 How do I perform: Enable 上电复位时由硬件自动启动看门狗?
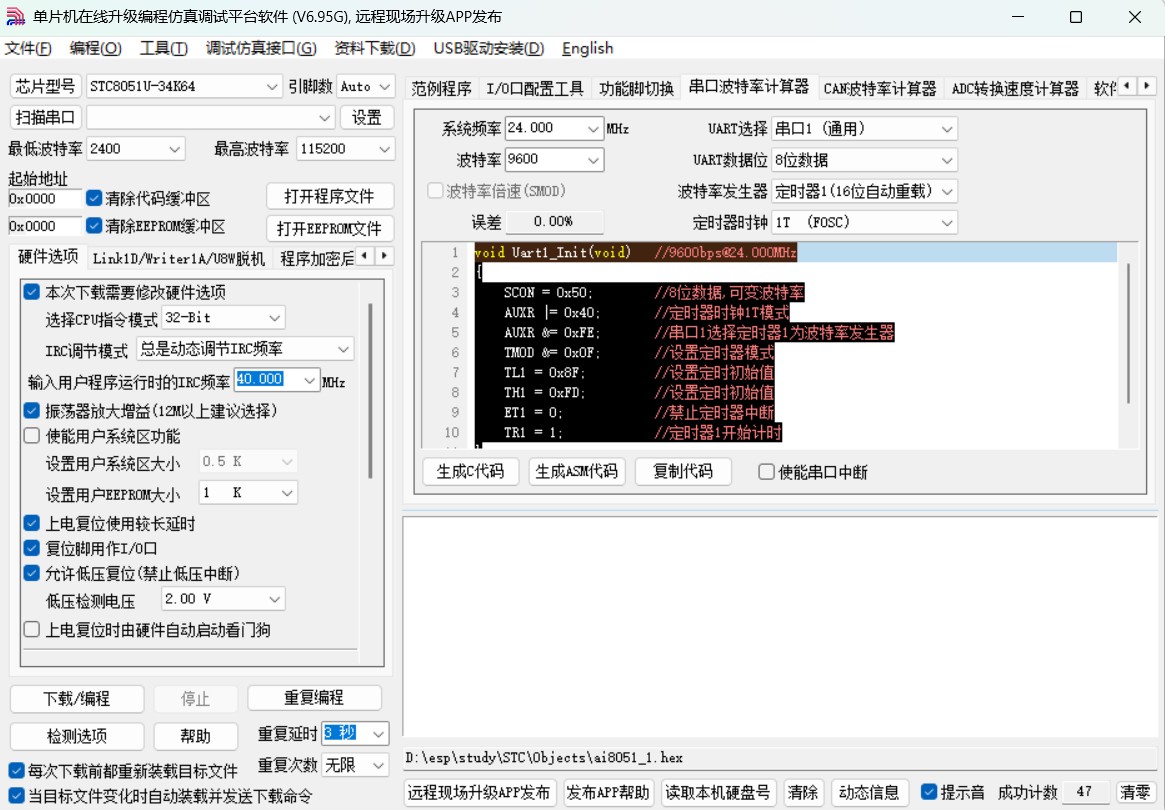(x=32, y=629)
